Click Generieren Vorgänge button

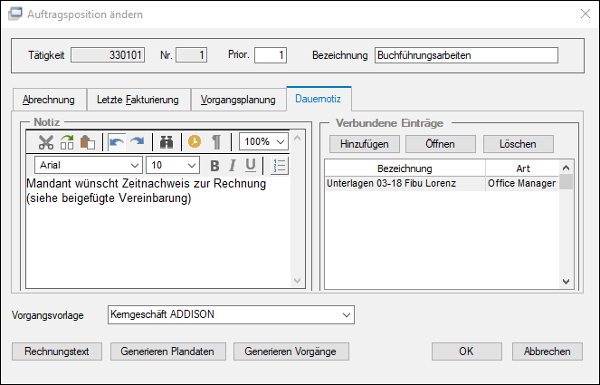pos(291,351)
